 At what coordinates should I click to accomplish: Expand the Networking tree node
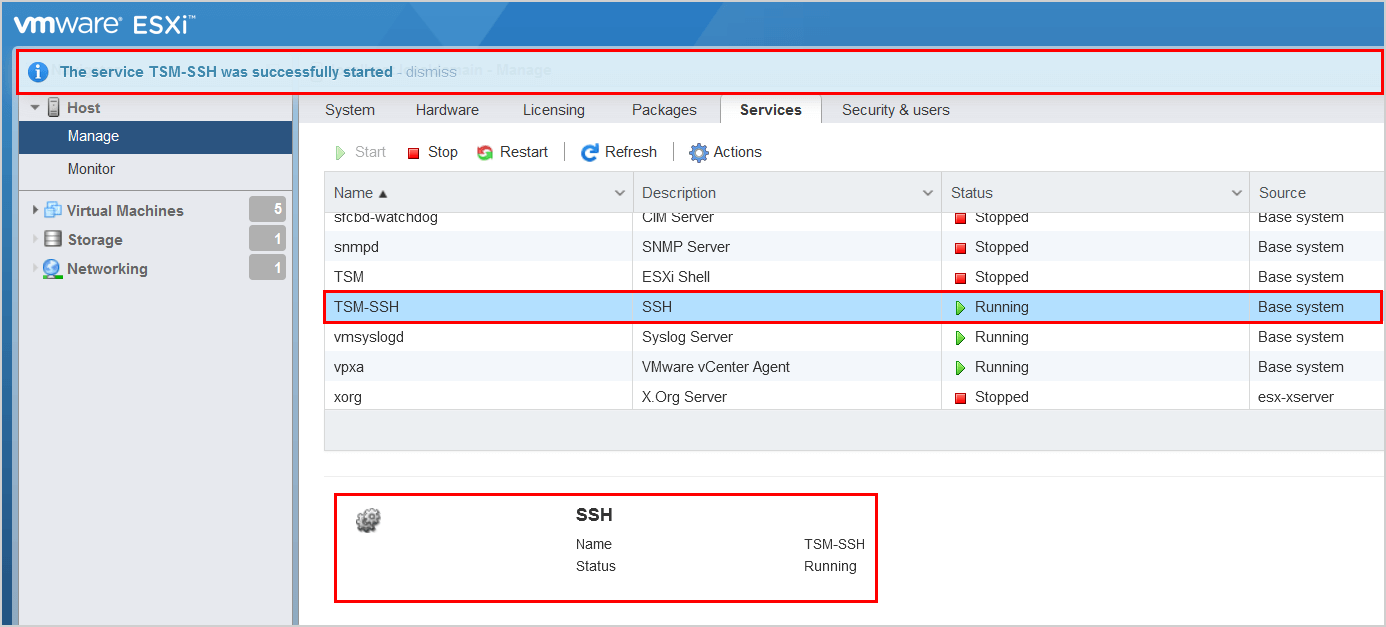click(x=36, y=268)
